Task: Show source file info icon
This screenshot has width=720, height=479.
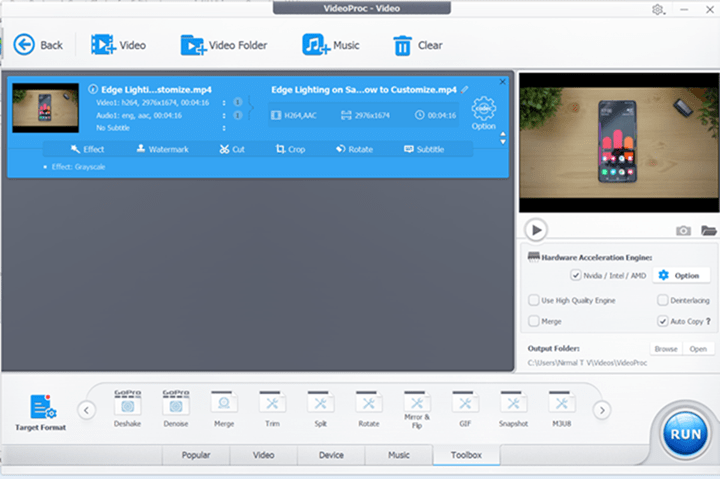Action: tap(93, 89)
